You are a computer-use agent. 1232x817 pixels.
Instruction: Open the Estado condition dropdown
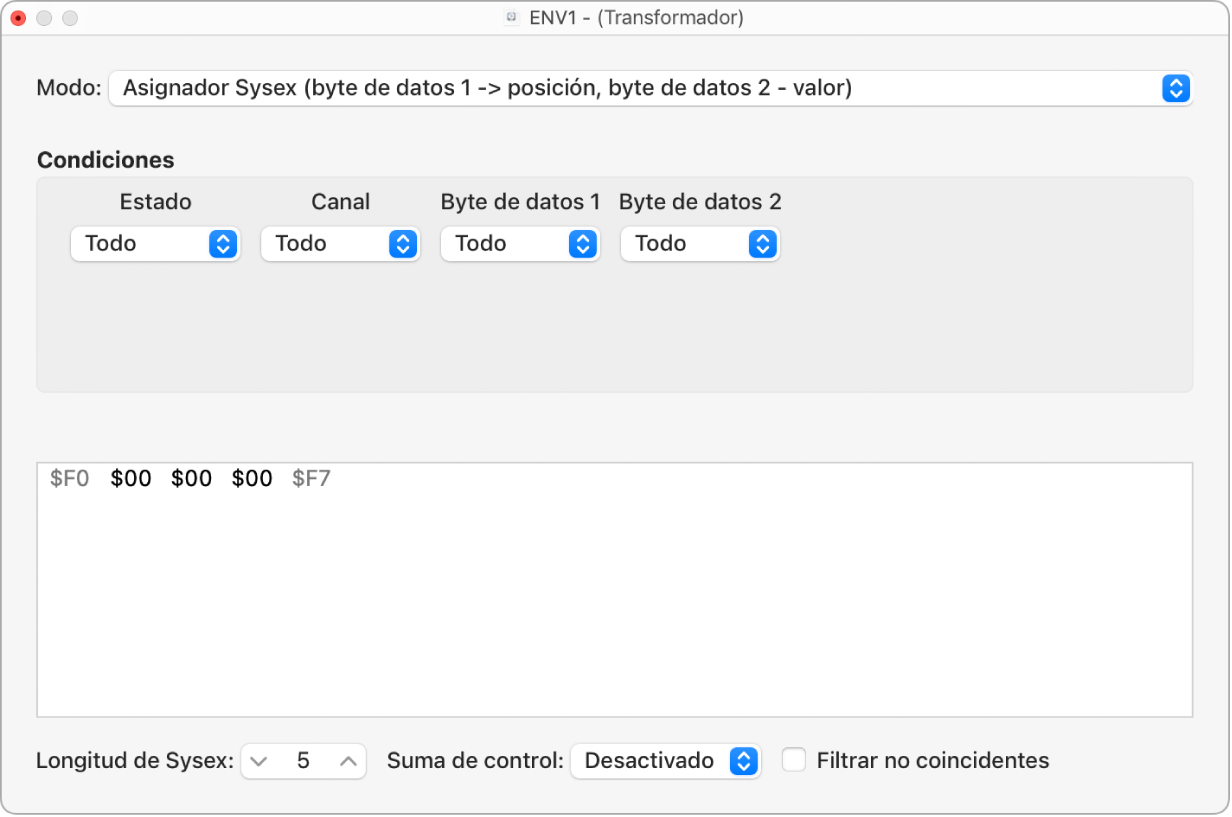[x=155, y=243]
